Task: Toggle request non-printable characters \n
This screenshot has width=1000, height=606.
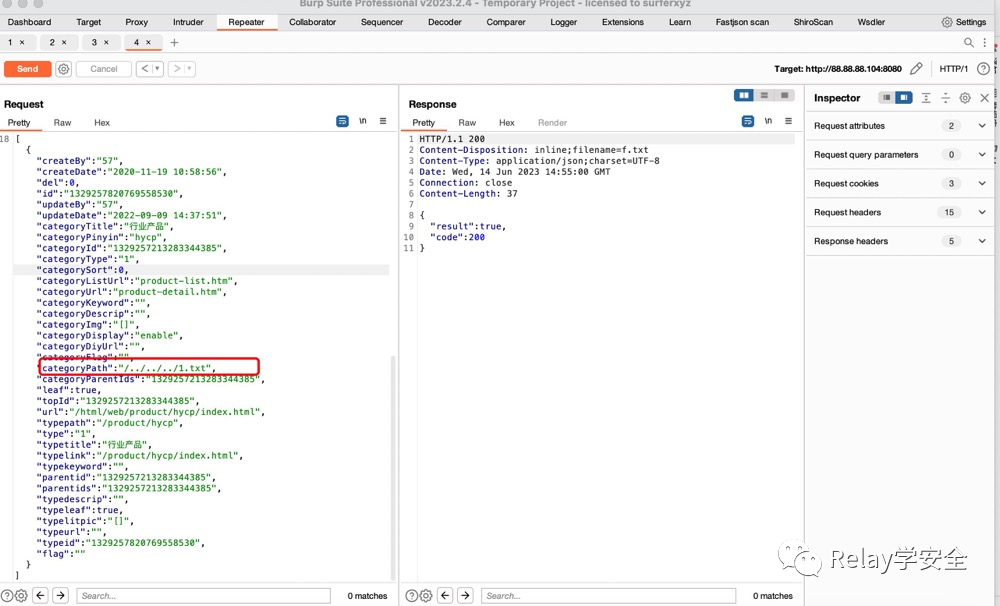Action: pyautogui.click(x=363, y=121)
